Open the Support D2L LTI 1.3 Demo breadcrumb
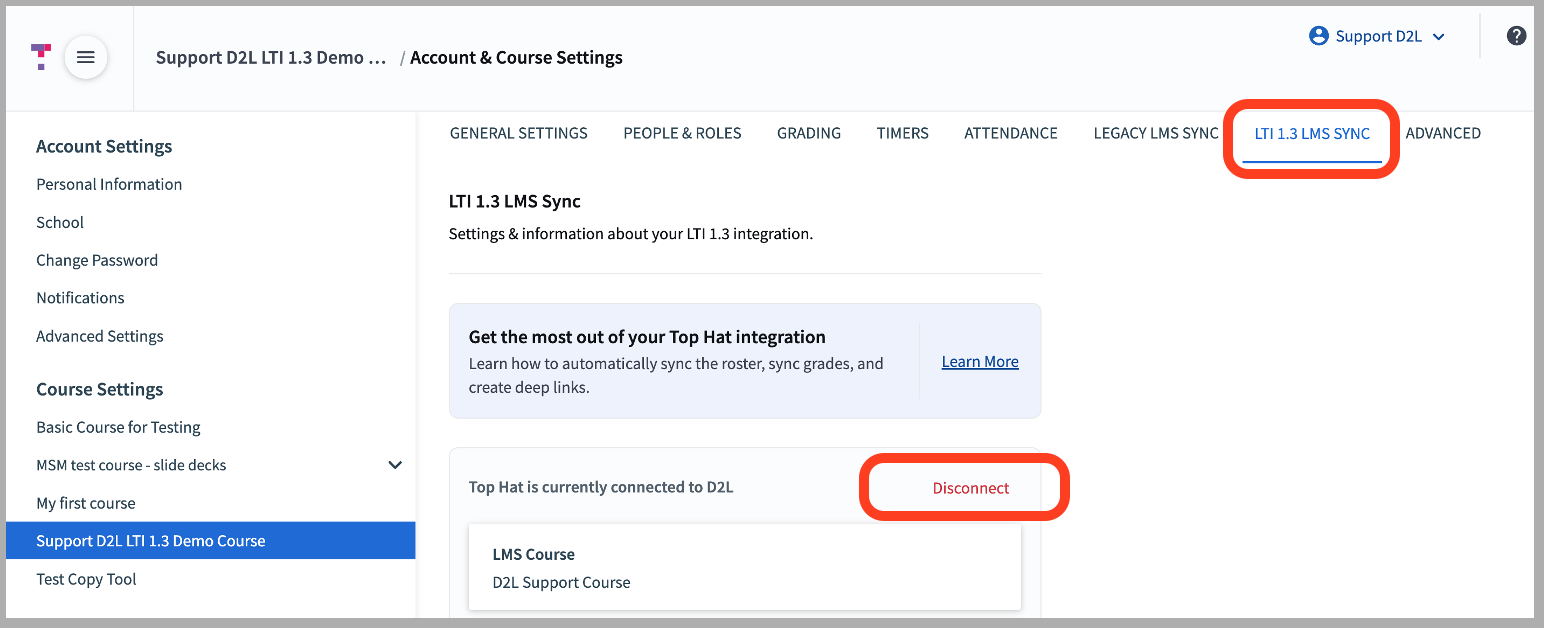 [x=270, y=57]
